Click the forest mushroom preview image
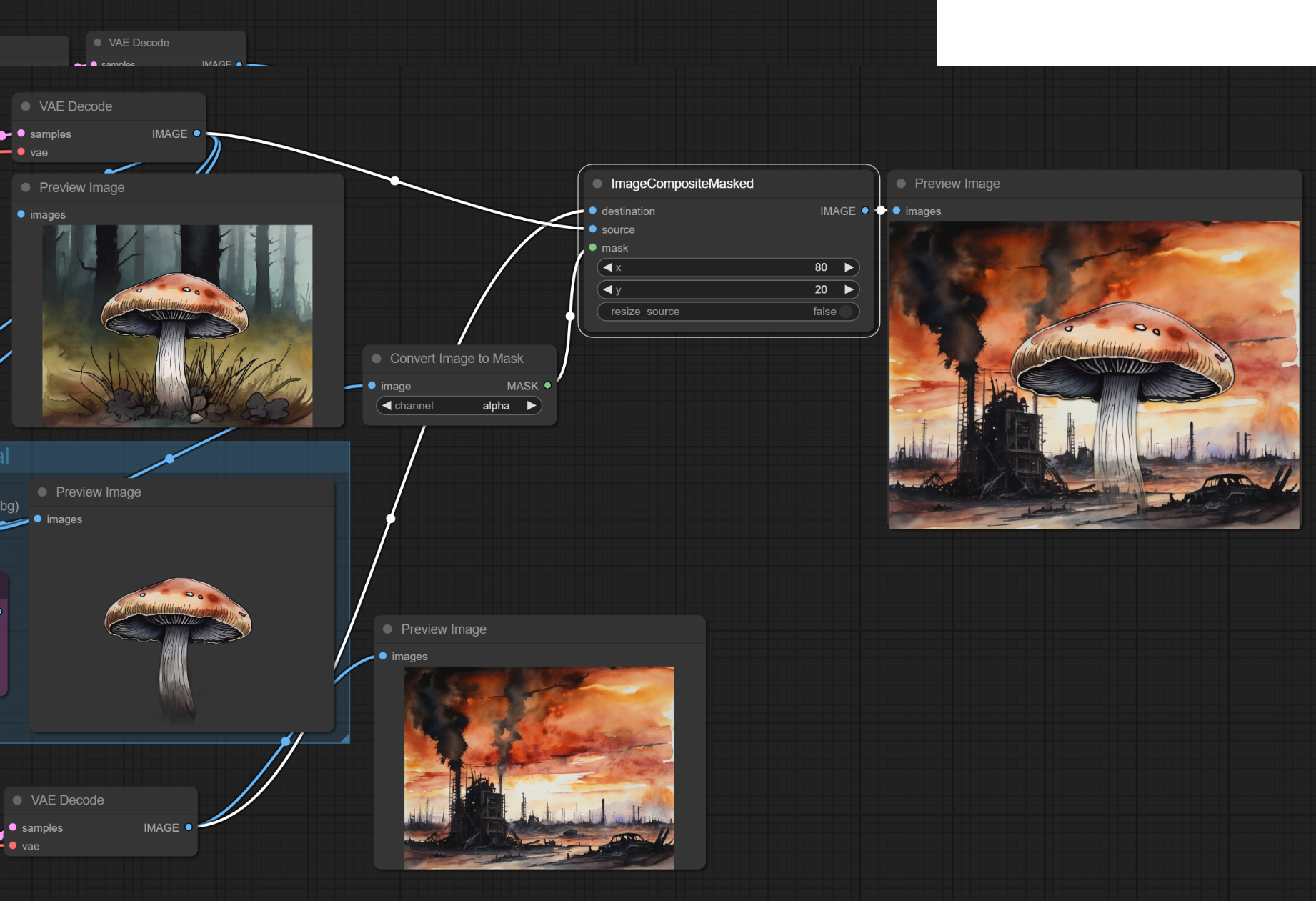 pos(177,326)
